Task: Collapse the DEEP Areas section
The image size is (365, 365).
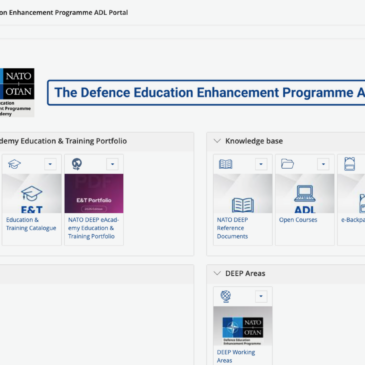Action: 217,273
